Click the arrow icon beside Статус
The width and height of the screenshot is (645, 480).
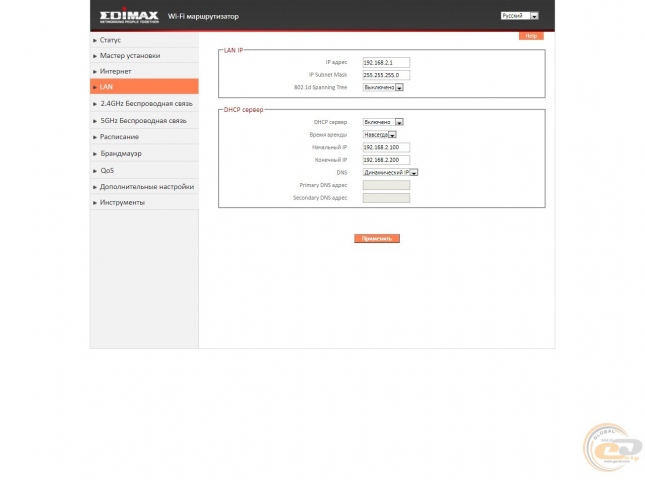click(x=95, y=40)
